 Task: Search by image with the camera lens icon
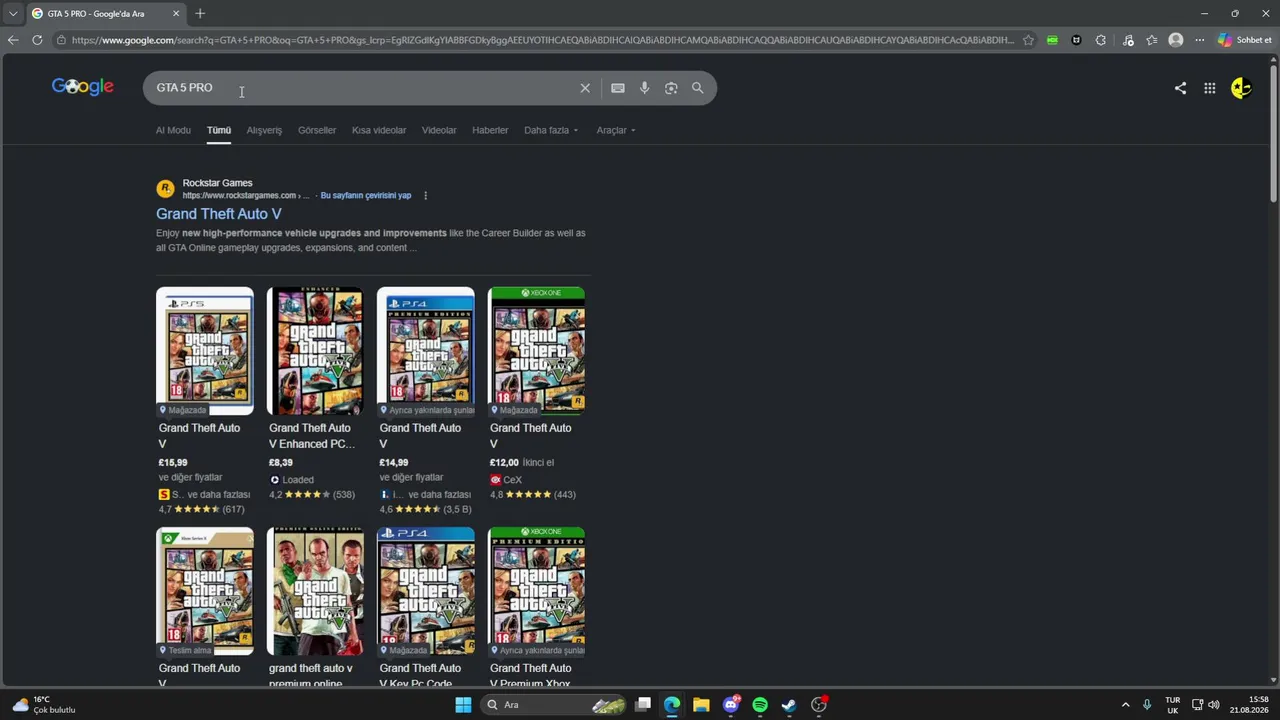671,88
